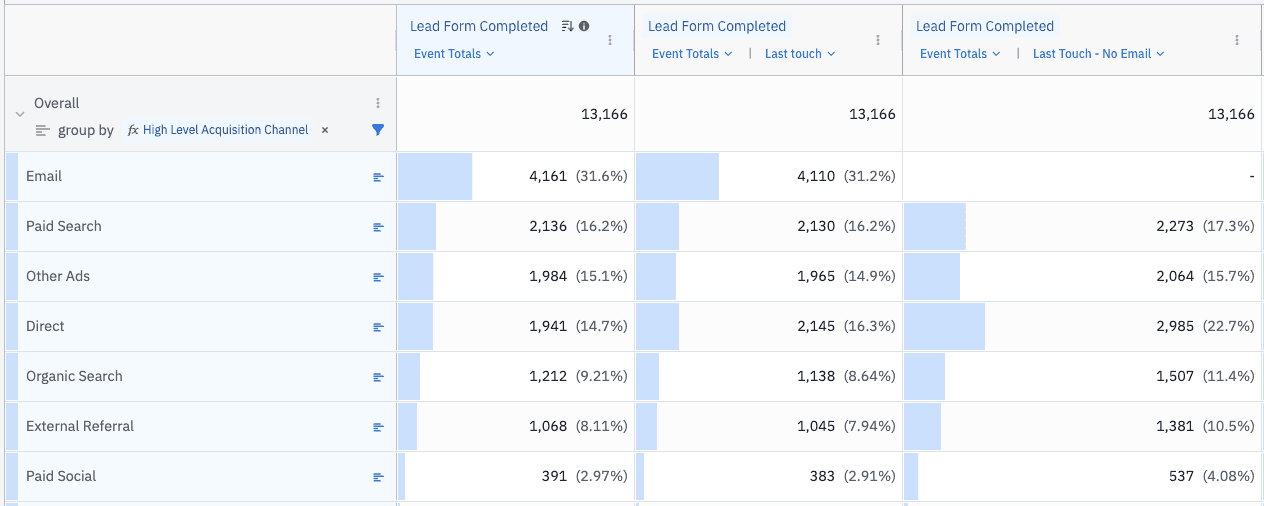Select the Direct channel row label
This screenshot has height=506, width=1264.
pyautogui.click(x=45, y=326)
